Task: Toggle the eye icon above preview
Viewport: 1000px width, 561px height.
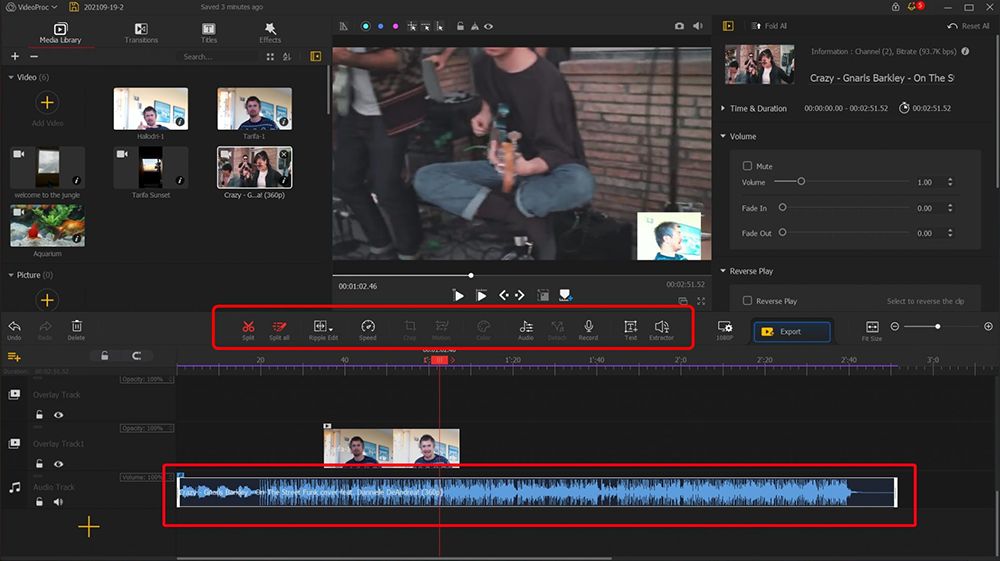Action: (489, 26)
